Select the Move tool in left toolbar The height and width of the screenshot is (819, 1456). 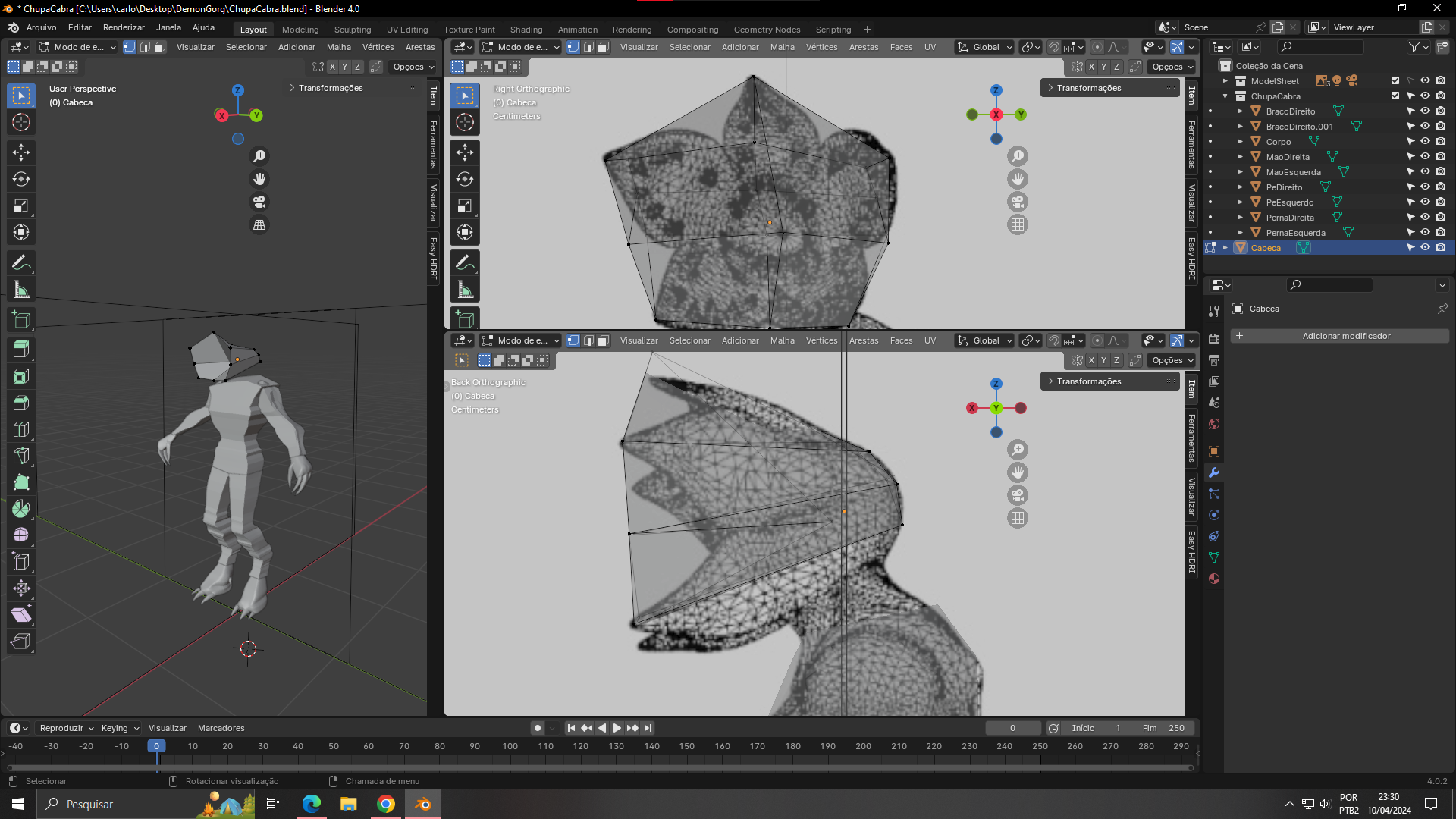21,152
